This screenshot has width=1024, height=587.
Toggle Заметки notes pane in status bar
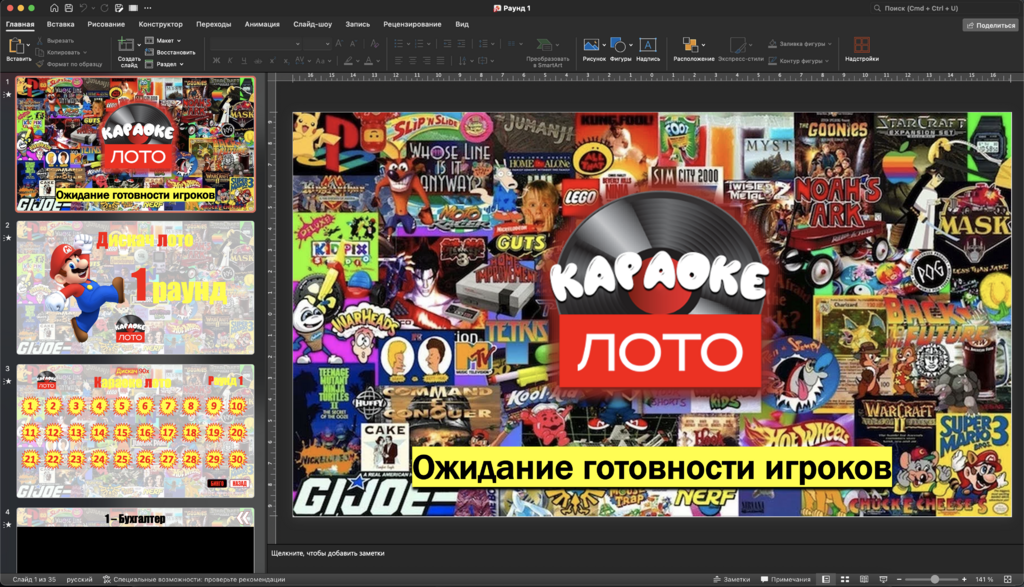tap(731, 579)
